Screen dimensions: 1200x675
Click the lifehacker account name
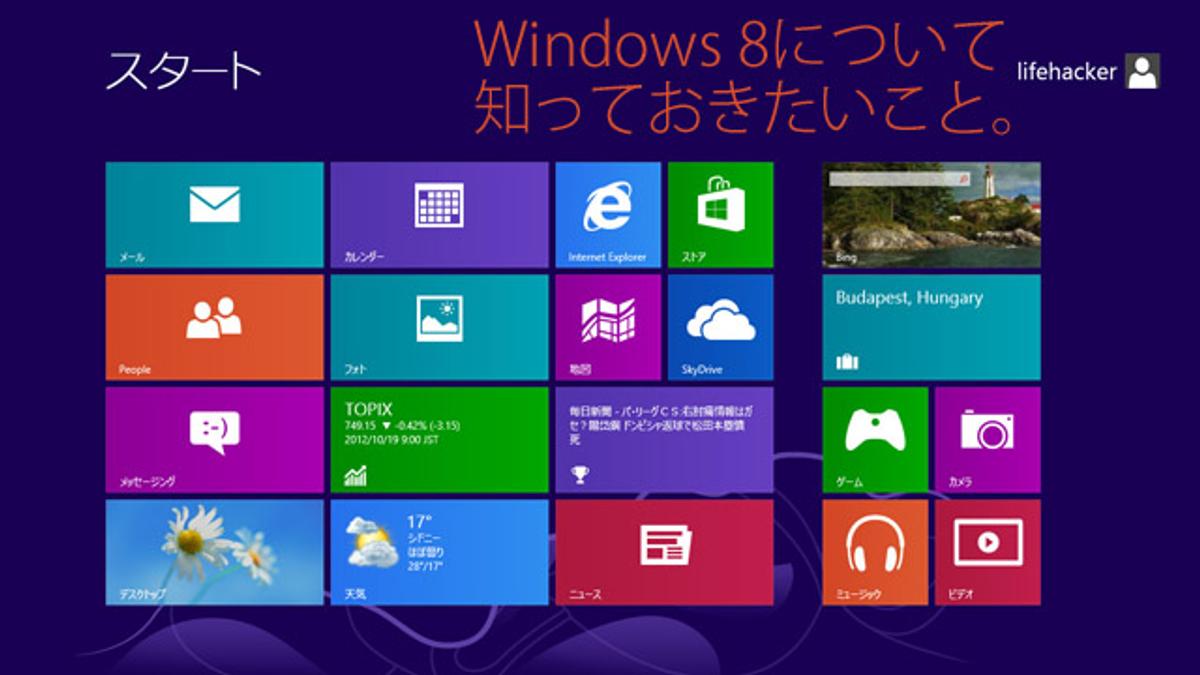coord(1067,72)
